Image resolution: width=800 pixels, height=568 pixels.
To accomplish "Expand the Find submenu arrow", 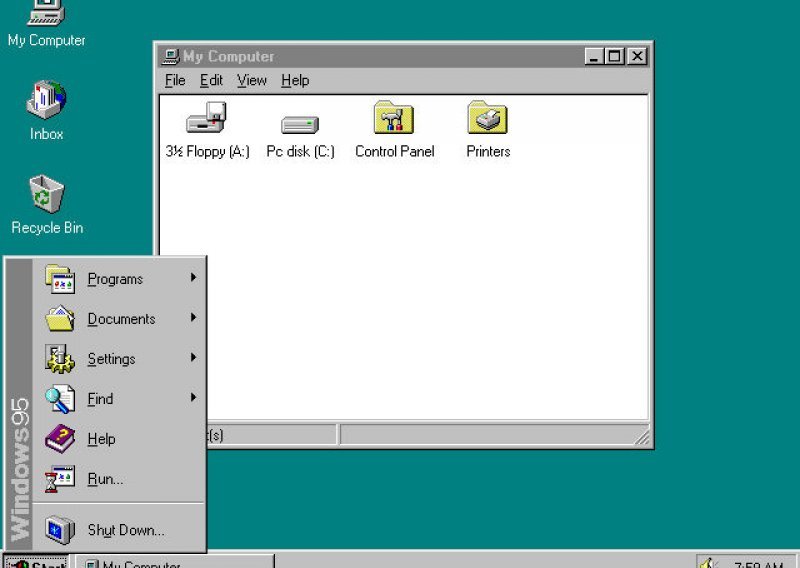I will [x=193, y=397].
